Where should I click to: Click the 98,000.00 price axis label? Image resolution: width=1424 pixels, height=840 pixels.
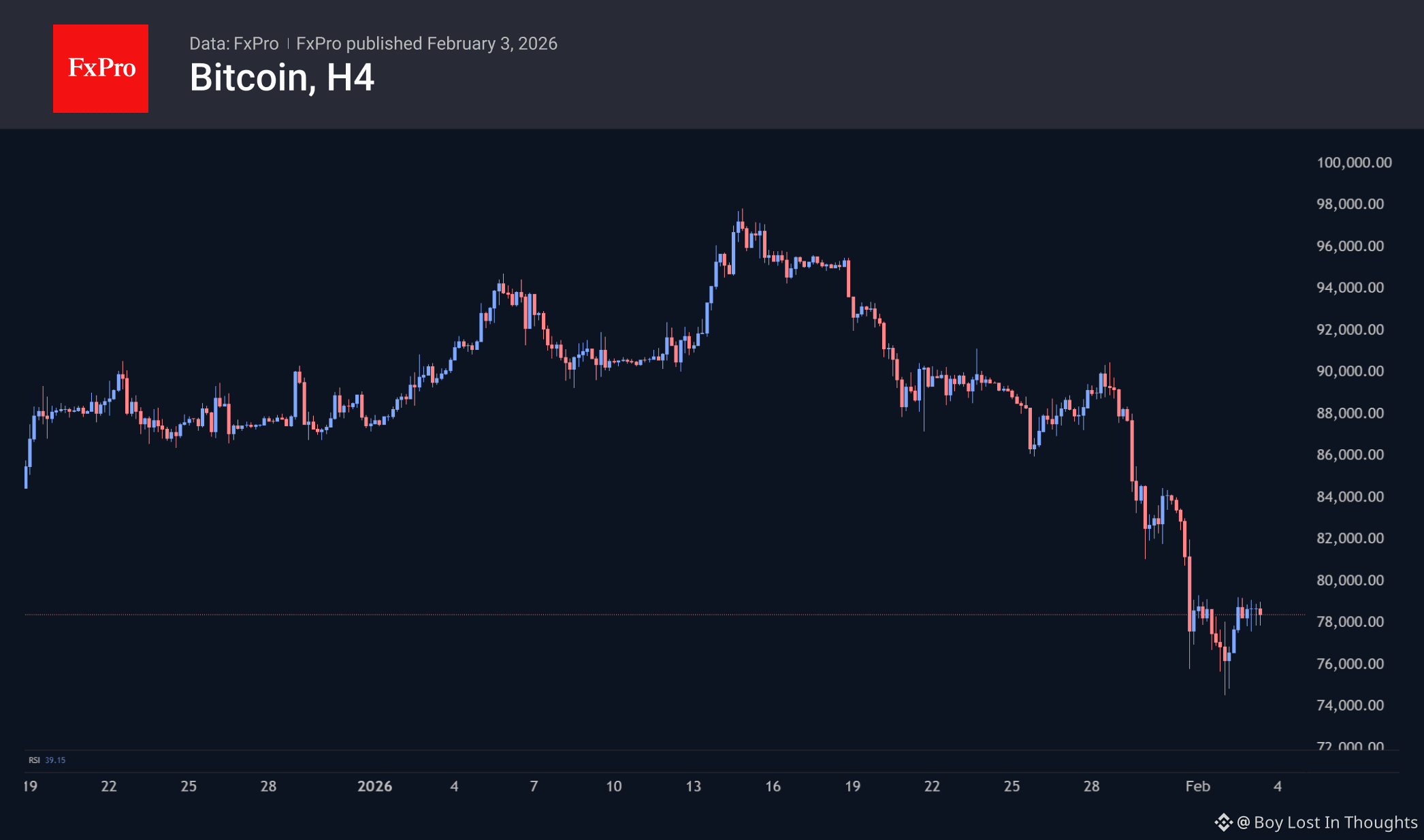1350,204
